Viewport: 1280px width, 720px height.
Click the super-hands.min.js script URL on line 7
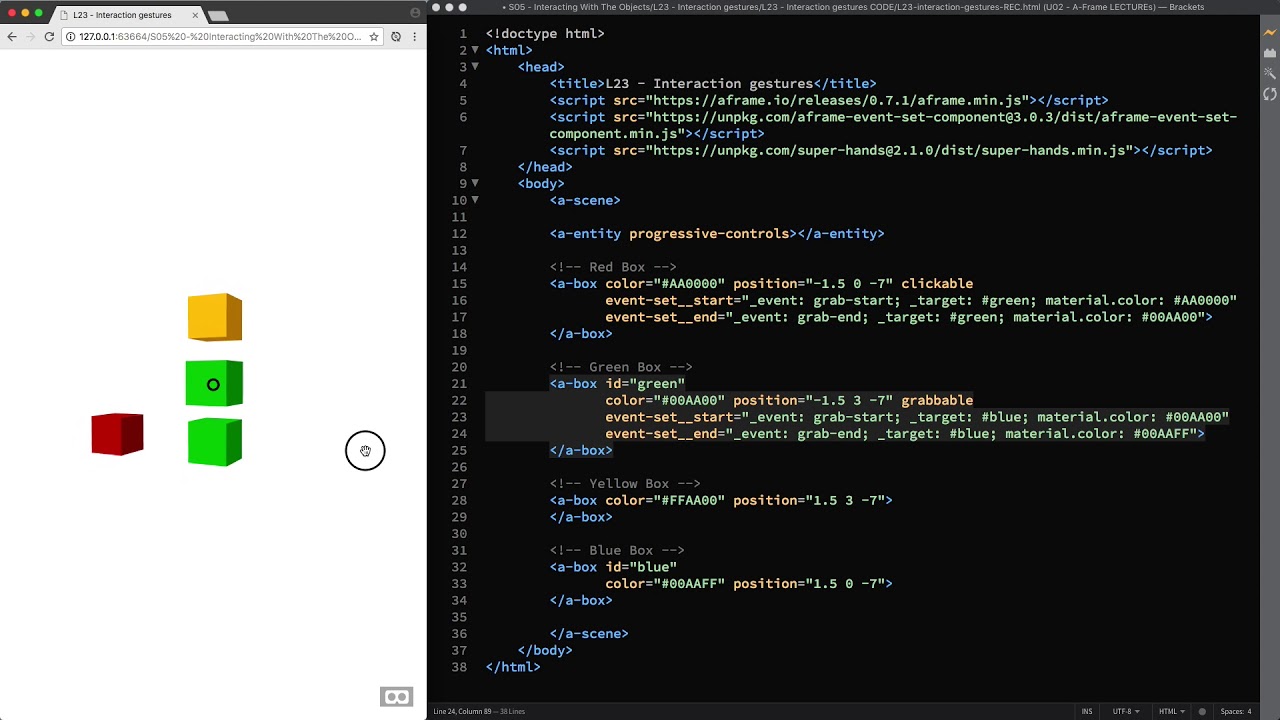[890, 151]
